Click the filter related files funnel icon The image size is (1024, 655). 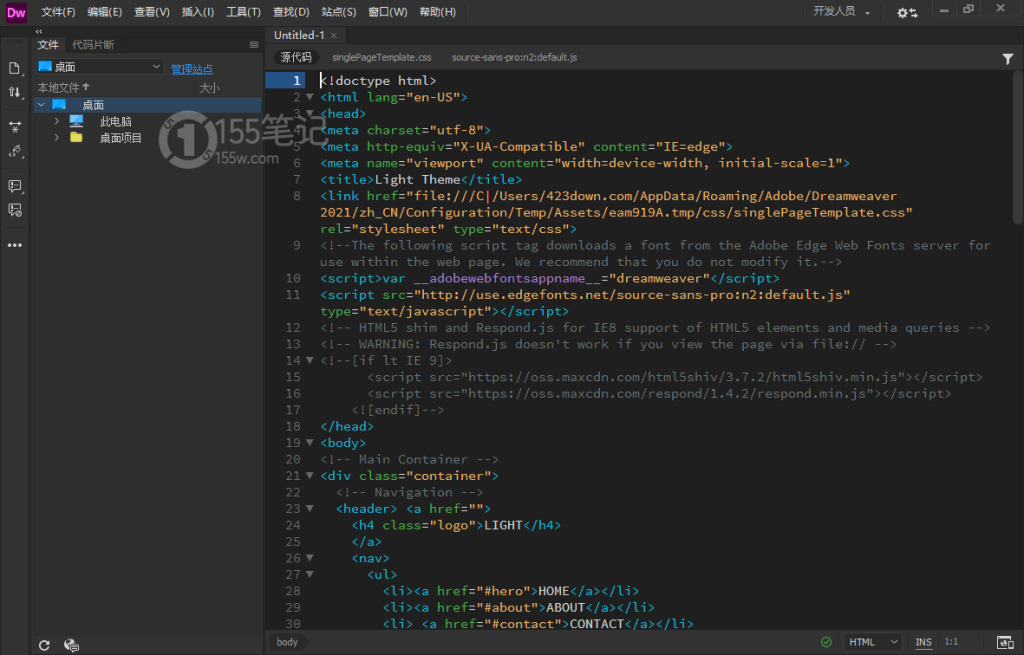tap(1007, 59)
